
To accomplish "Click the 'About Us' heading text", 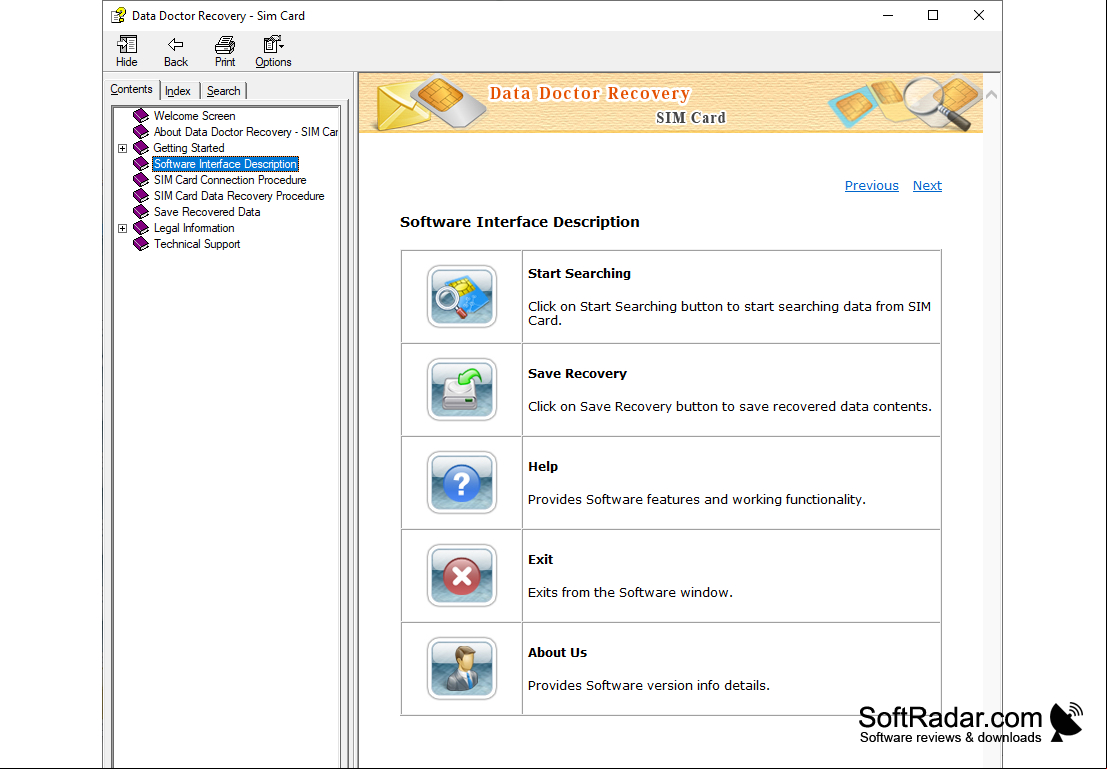I will click(x=558, y=652).
